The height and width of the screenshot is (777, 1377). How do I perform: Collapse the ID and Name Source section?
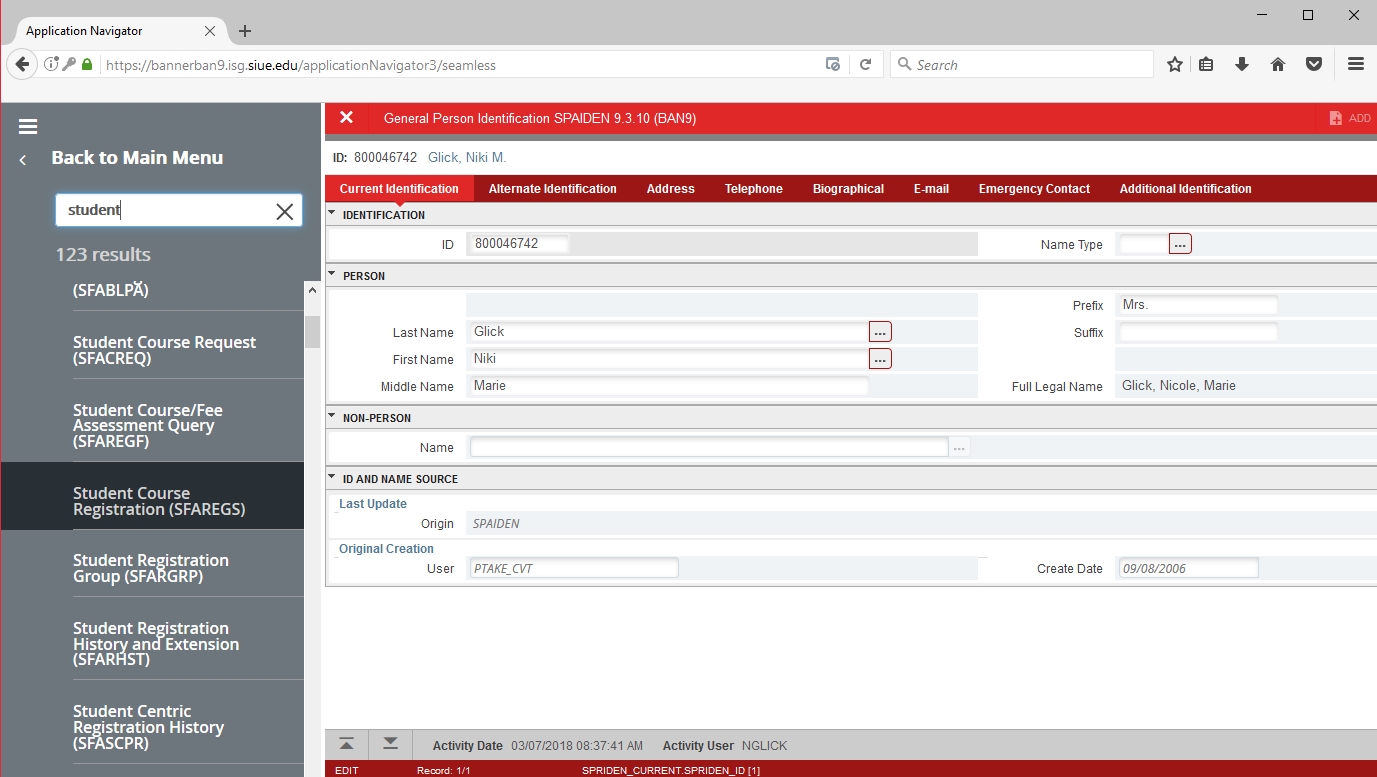[333, 478]
